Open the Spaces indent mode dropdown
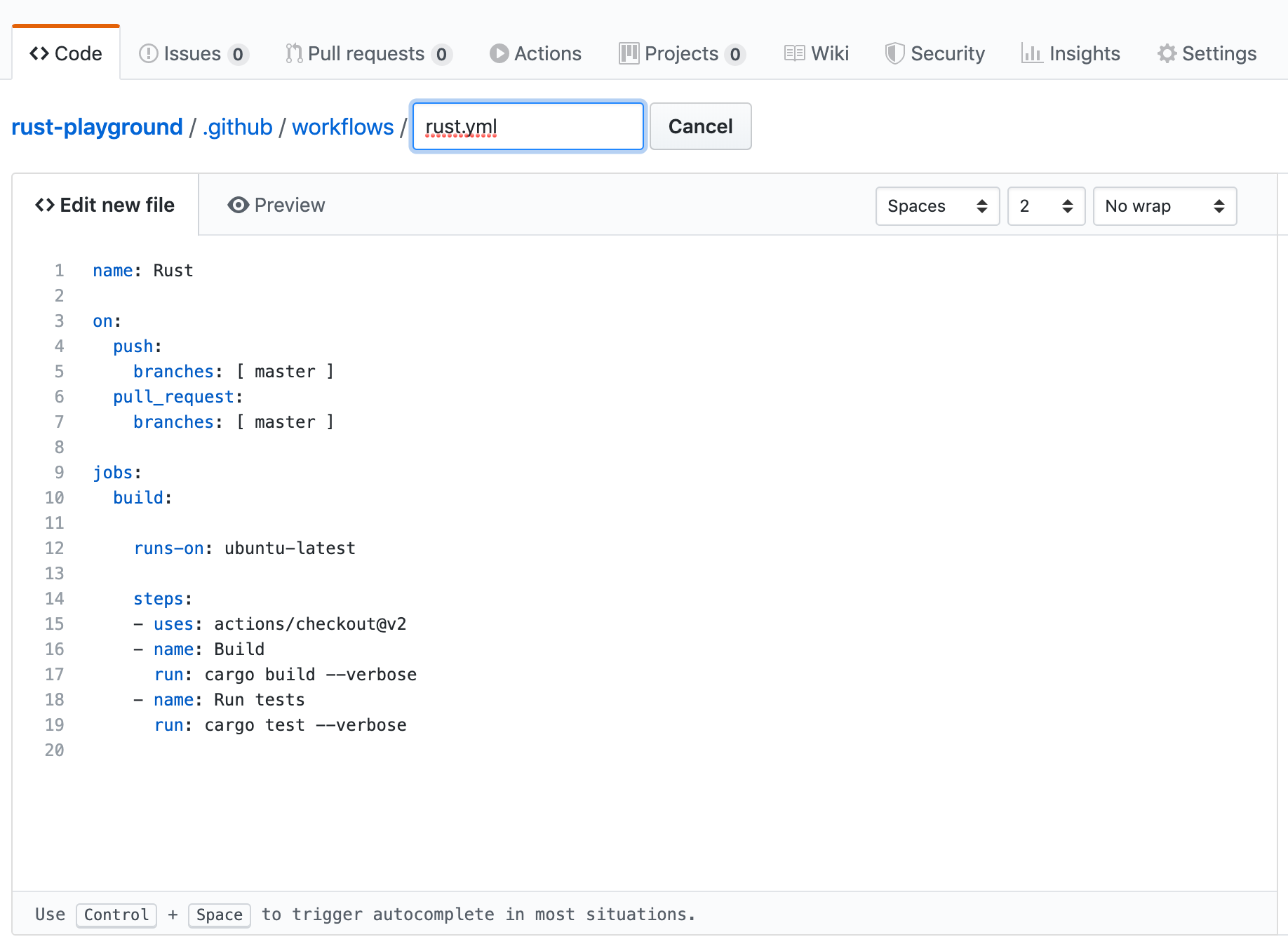The image size is (1288, 951). point(937,206)
